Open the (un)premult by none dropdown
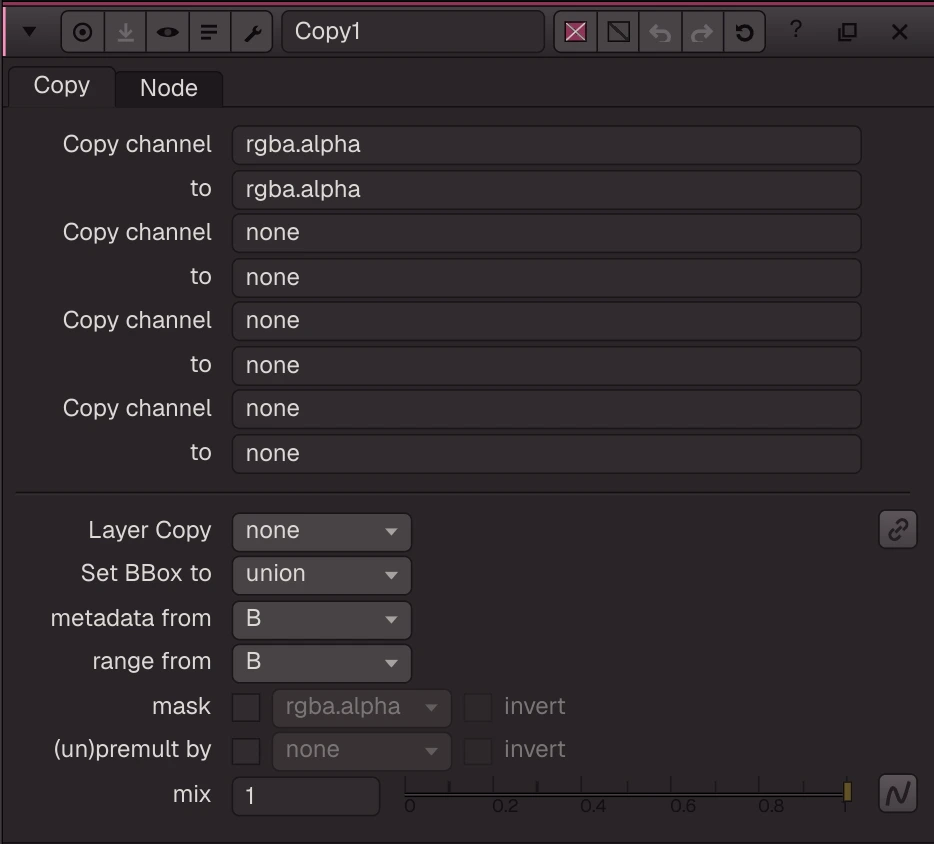 point(362,750)
